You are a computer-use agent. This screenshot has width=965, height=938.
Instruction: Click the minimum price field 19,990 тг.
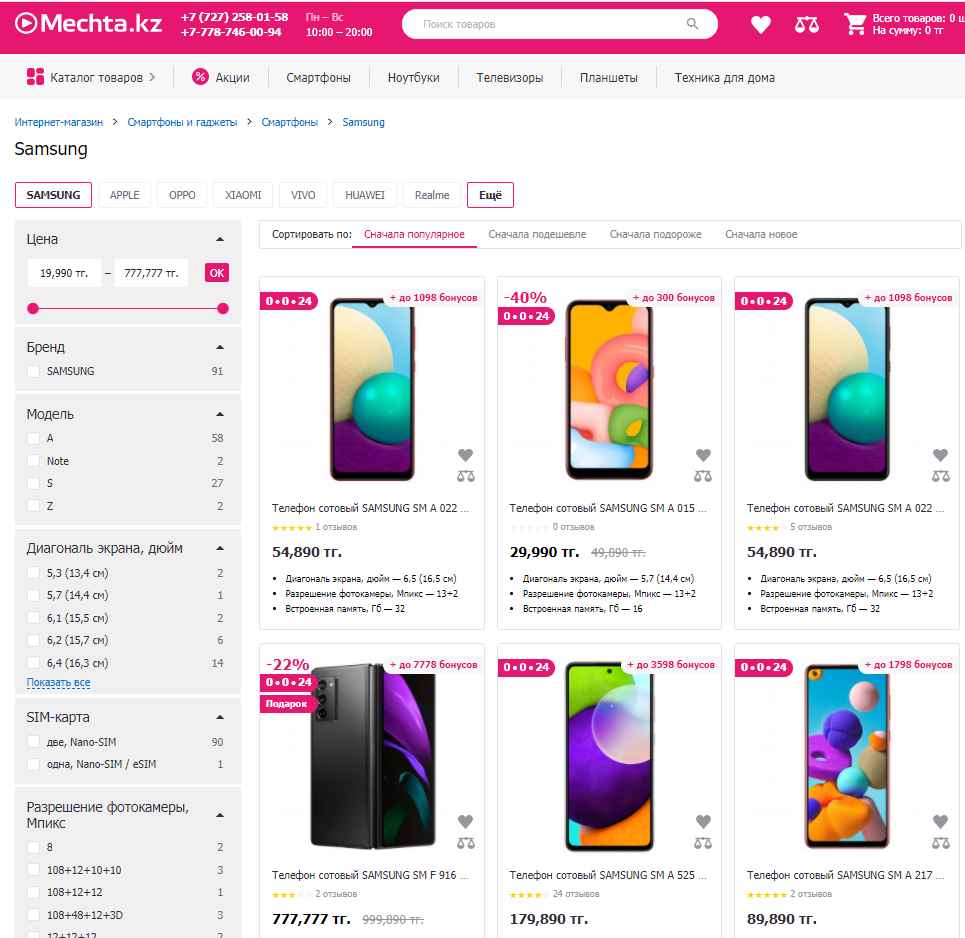pyautogui.click(x=64, y=273)
